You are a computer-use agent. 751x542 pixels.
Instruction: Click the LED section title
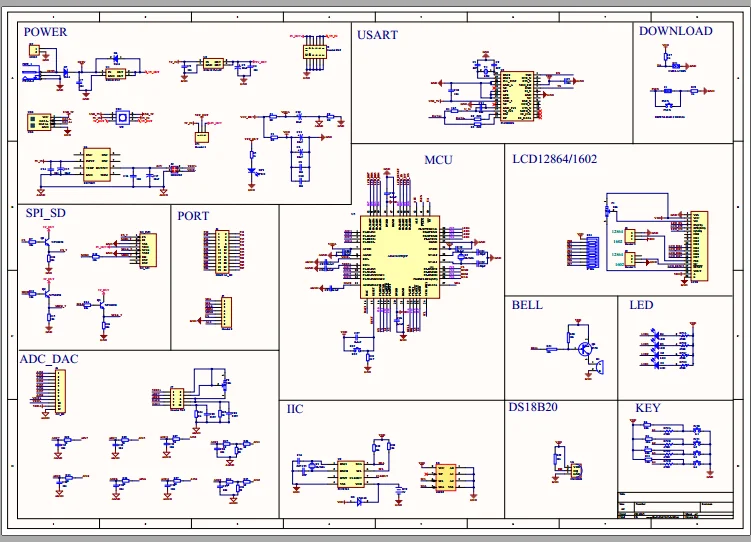point(641,305)
